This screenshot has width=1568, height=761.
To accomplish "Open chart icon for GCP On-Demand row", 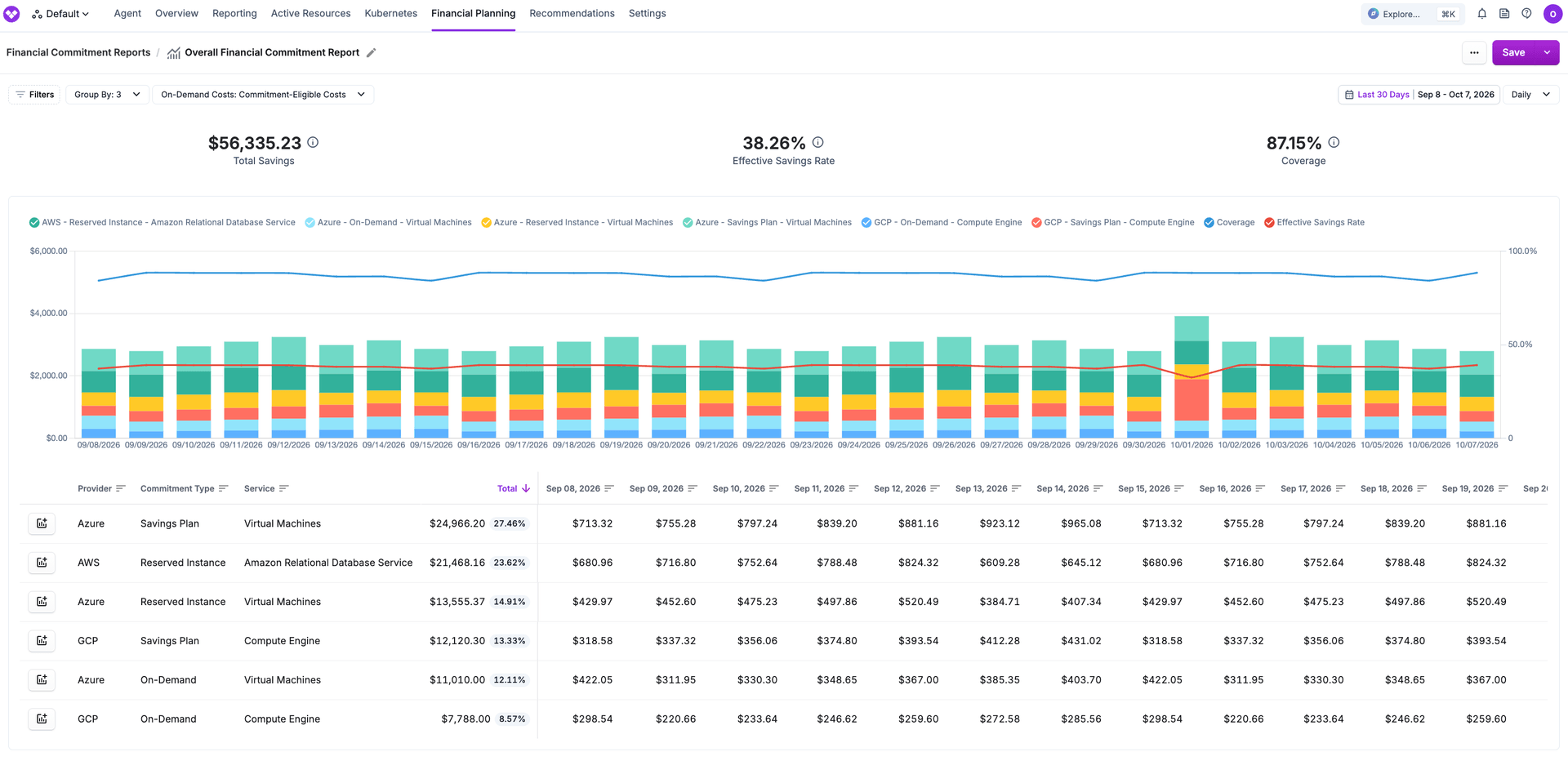I will click(42, 719).
